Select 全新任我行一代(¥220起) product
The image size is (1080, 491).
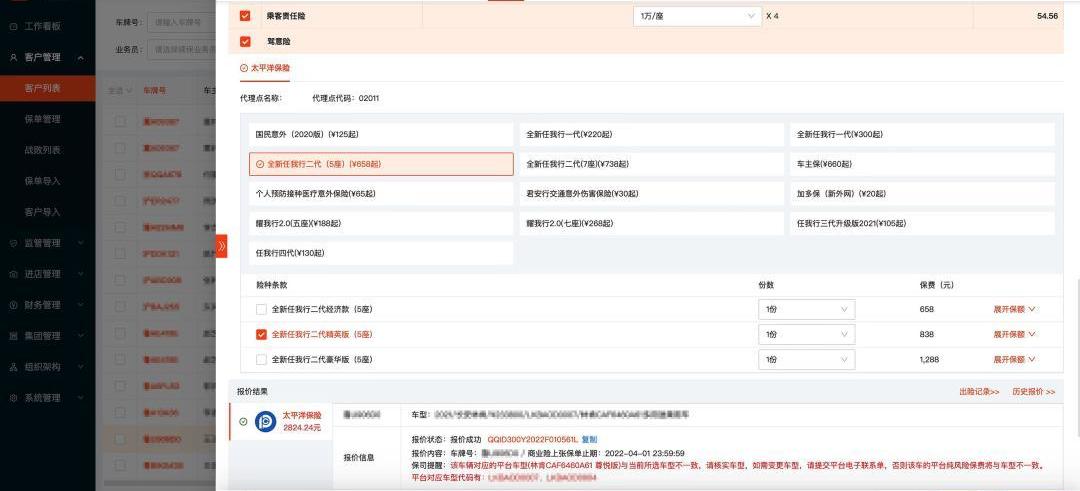[652, 135]
